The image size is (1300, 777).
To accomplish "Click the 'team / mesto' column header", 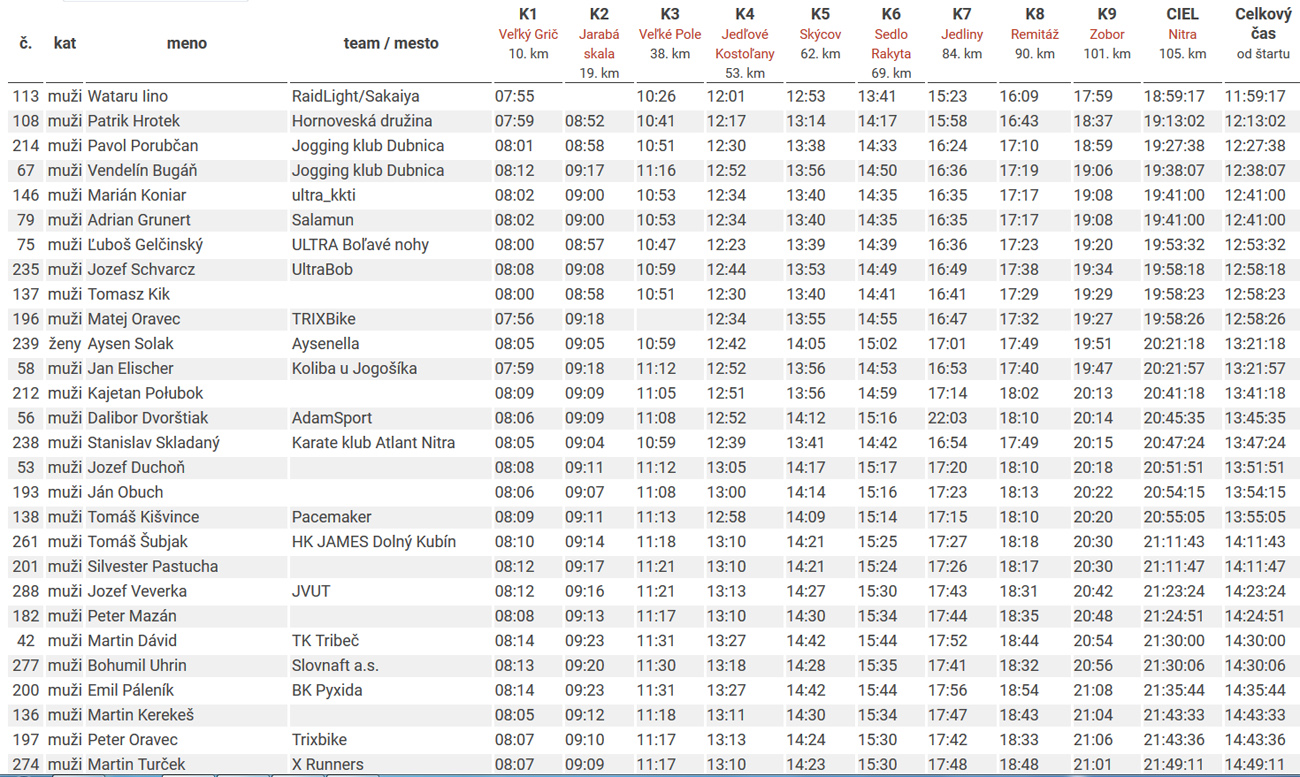I will pyautogui.click(x=391, y=43).
